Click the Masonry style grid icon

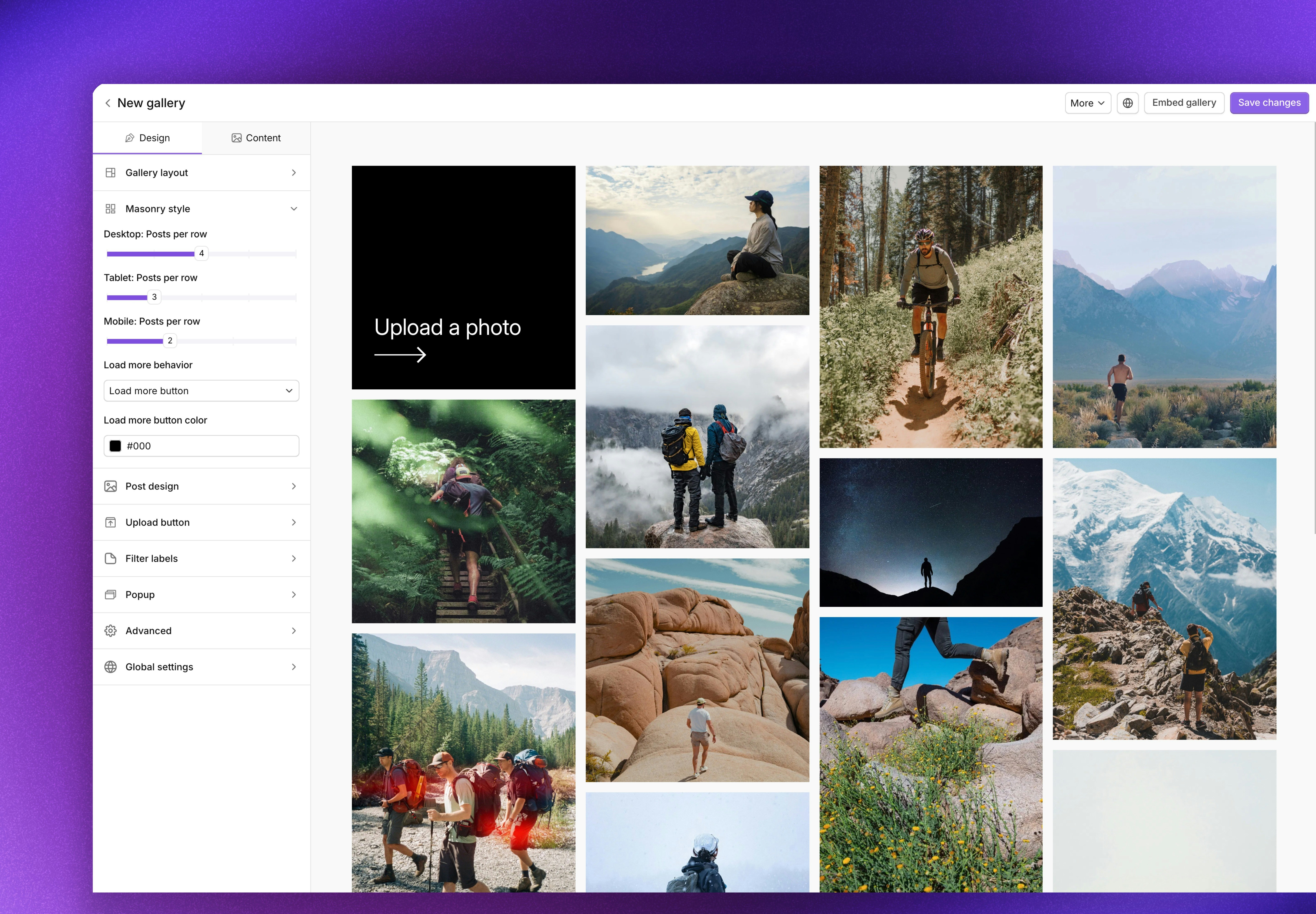111,208
